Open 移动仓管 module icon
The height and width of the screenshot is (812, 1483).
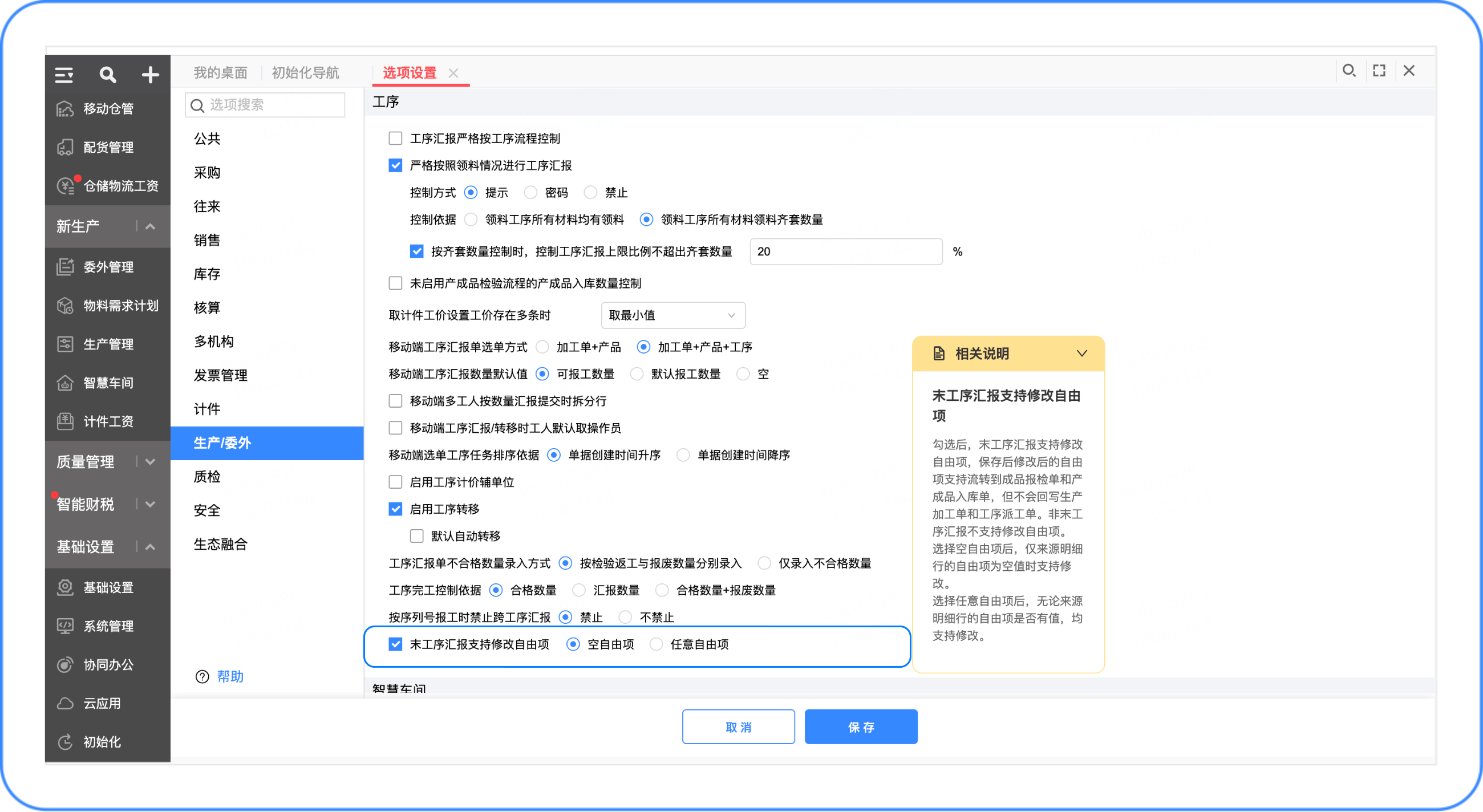65,108
